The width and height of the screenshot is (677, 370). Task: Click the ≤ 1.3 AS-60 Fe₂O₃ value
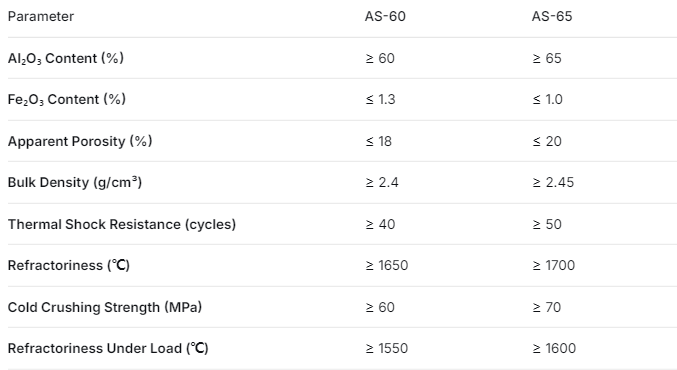point(380,99)
